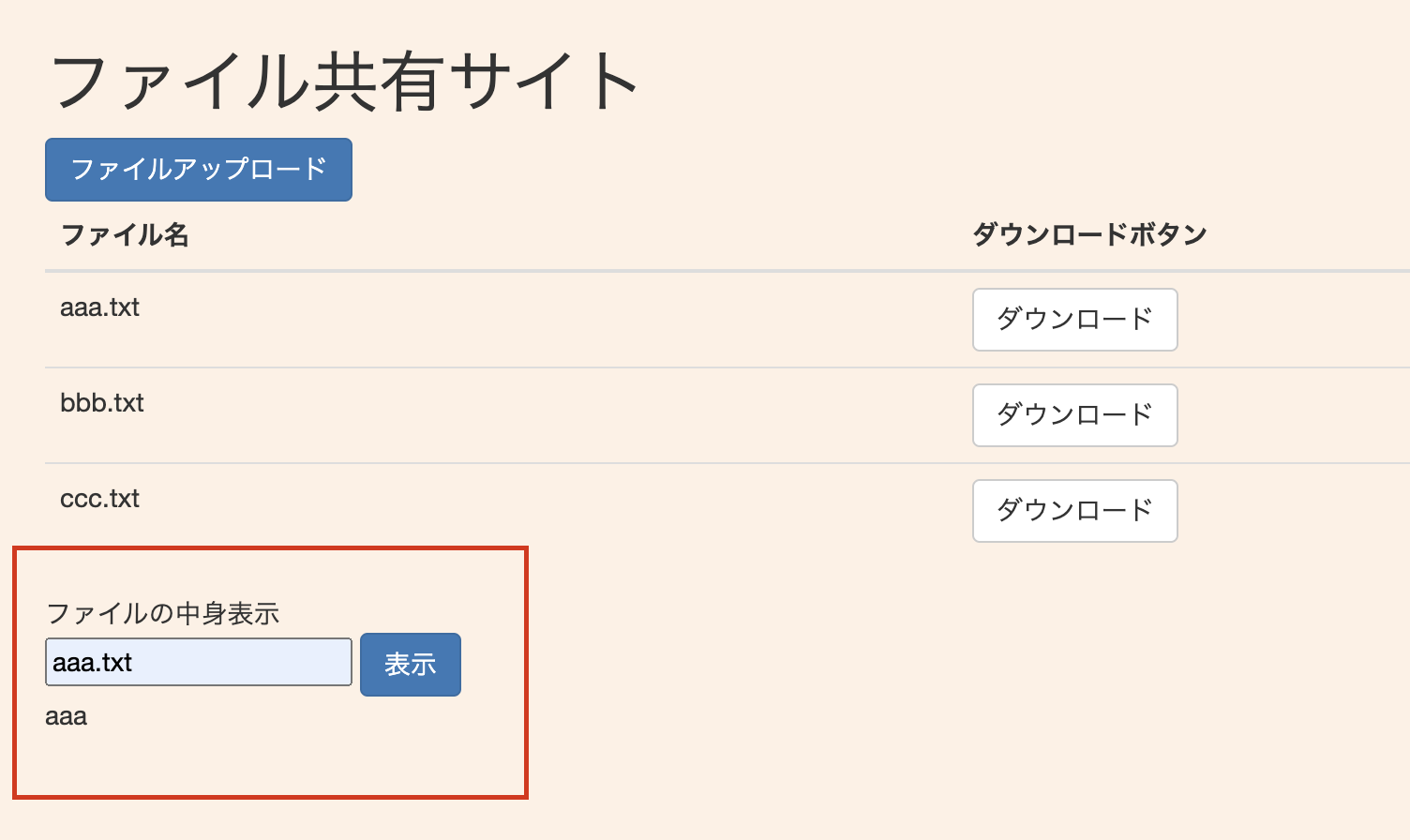The height and width of the screenshot is (840, 1410).
Task: Click blank area right of ファイルアップロード button
Action: [x=656, y=170]
